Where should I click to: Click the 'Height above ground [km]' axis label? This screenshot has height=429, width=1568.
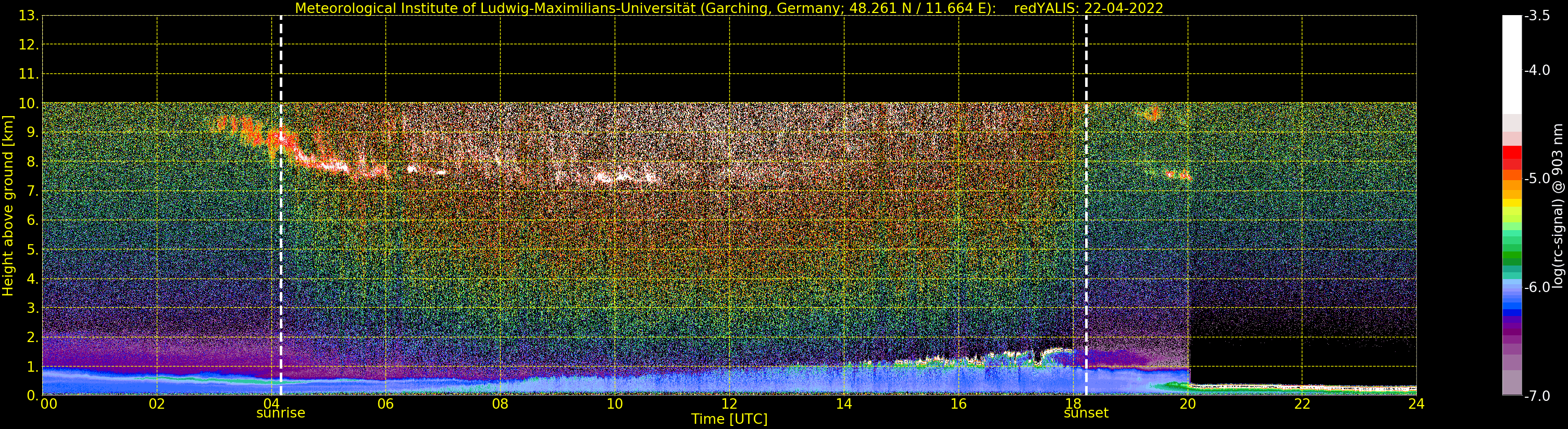(x=8, y=206)
